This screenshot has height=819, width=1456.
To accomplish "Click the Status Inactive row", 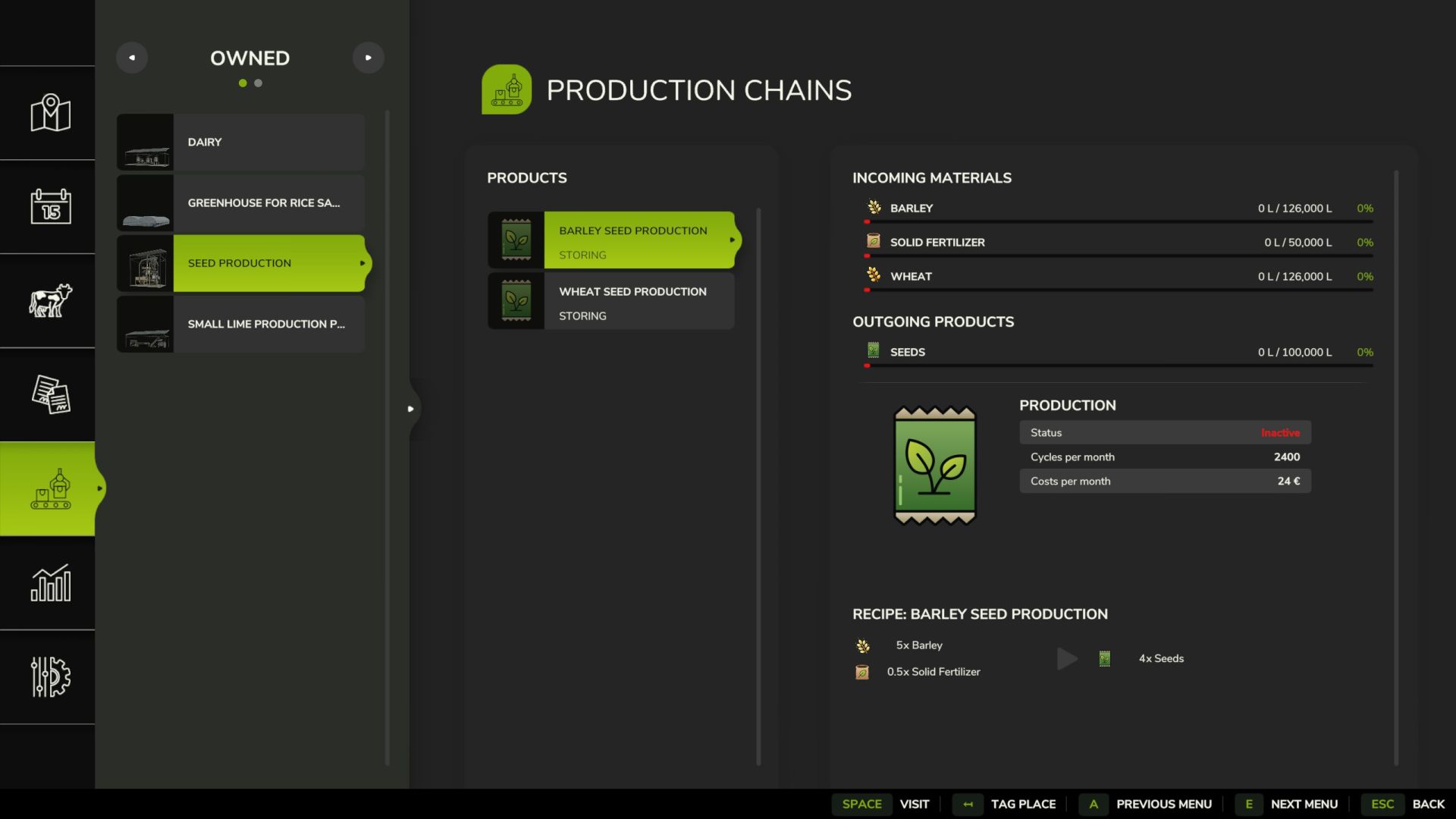I will pyautogui.click(x=1165, y=432).
